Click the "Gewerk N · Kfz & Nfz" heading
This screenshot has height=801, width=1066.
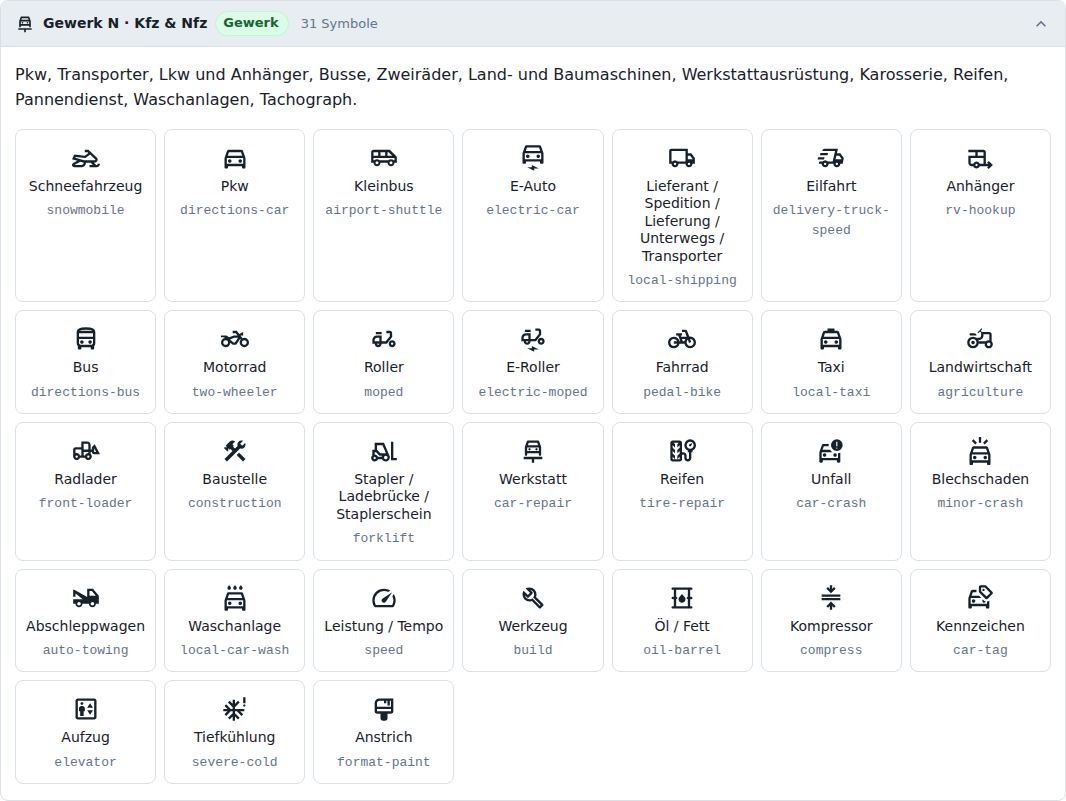pyautogui.click(x=125, y=23)
